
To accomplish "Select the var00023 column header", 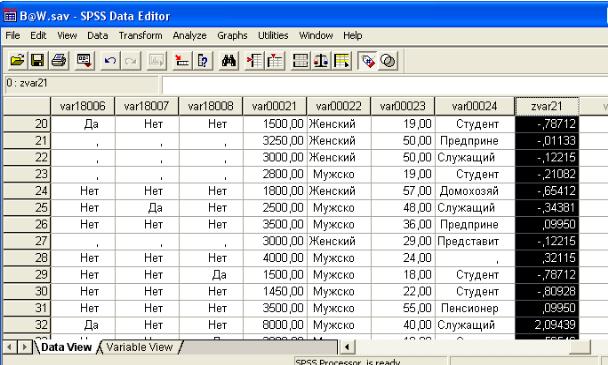I will [x=402, y=106].
